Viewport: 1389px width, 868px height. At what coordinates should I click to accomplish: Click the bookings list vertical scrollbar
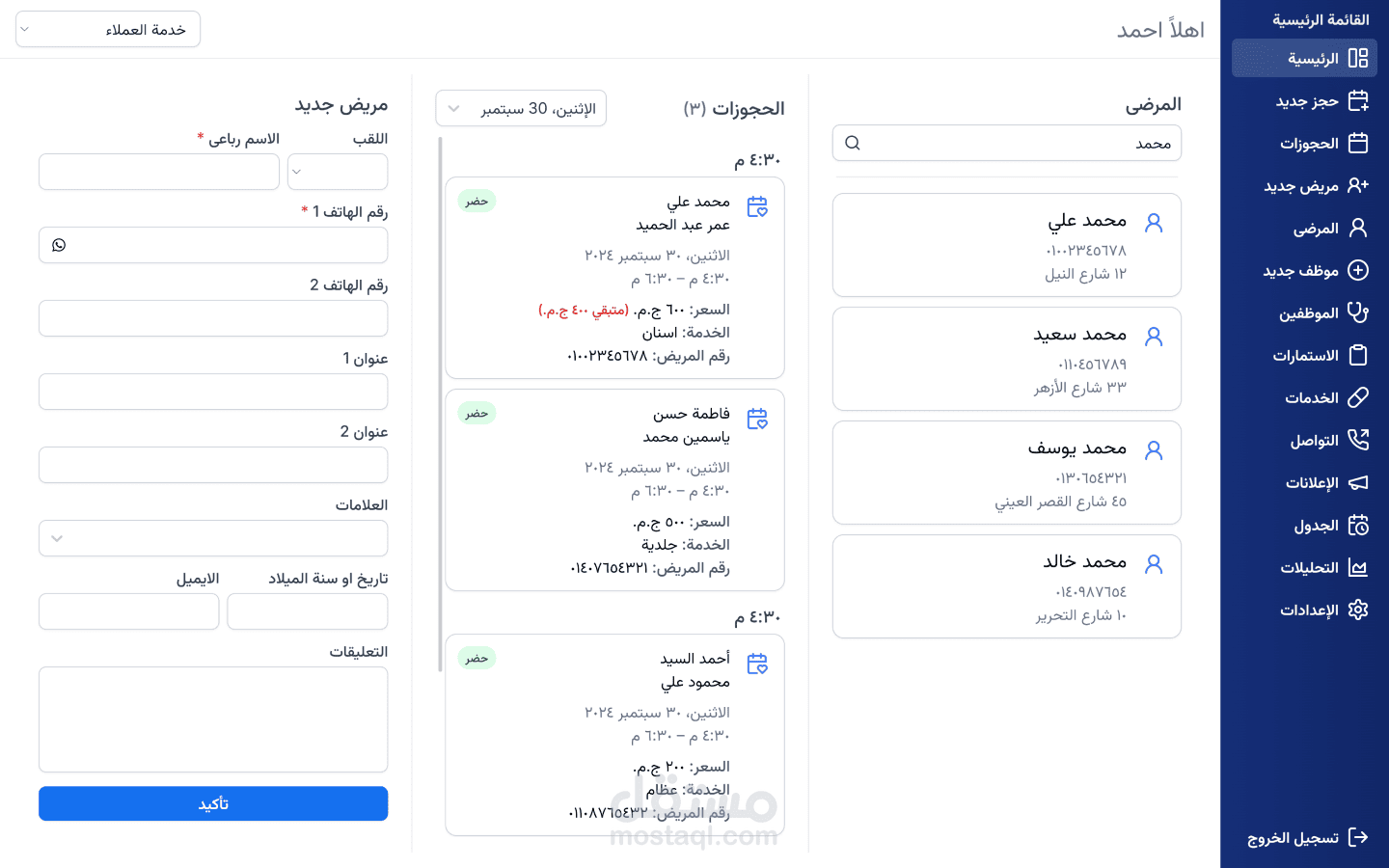click(440, 405)
